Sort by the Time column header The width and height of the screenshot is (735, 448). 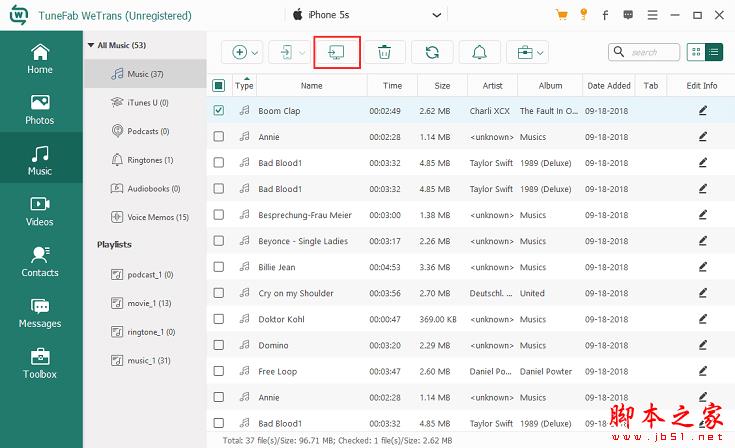point(392,85)
